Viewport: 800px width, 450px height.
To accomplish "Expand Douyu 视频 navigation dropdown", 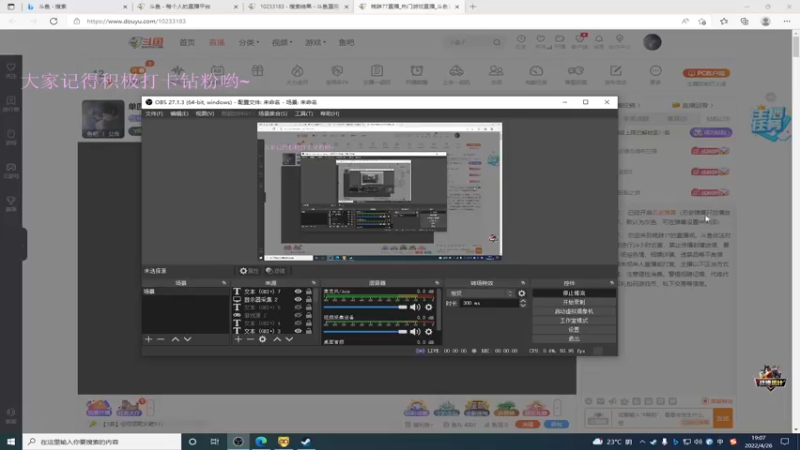I will [x=282, y=42].
